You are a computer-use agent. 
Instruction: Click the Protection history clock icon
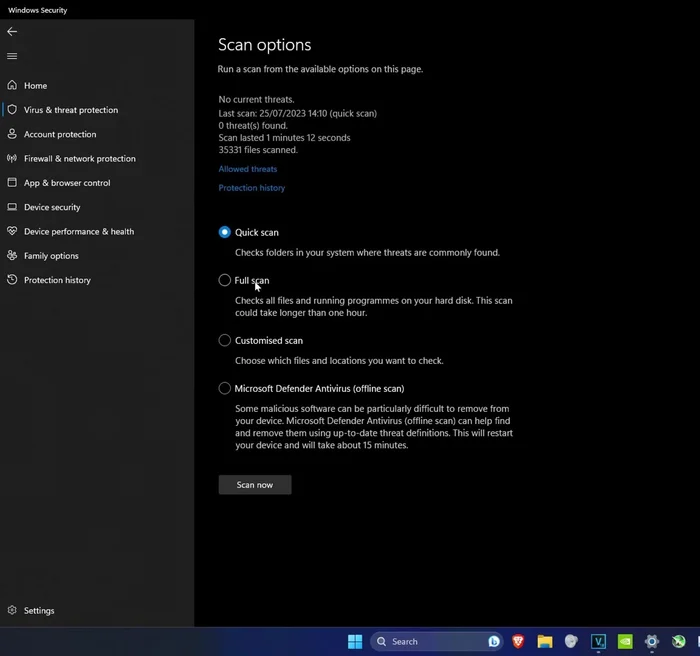click(x=12, y=280)
